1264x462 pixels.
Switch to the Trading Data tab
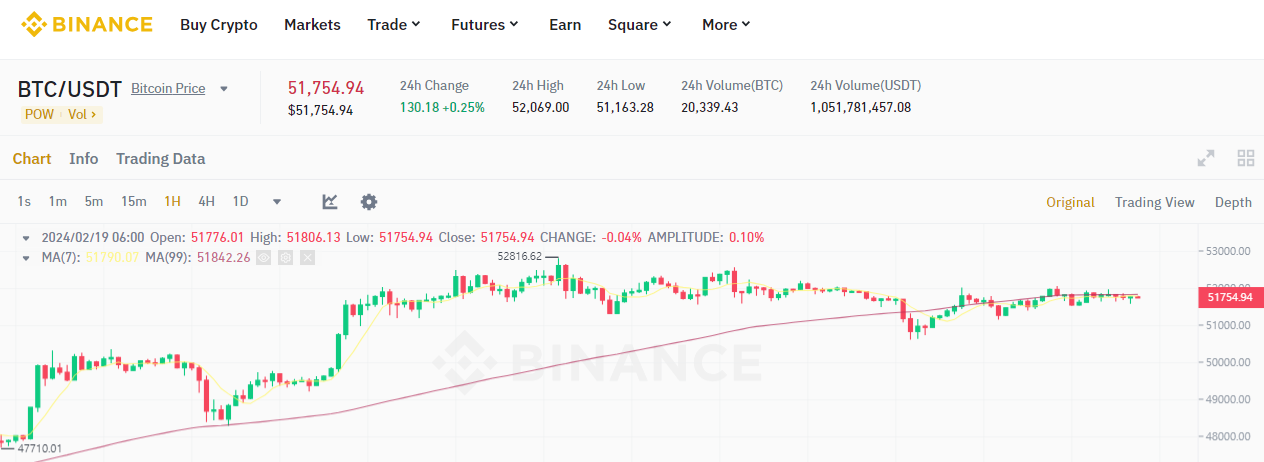coord(160,158)
